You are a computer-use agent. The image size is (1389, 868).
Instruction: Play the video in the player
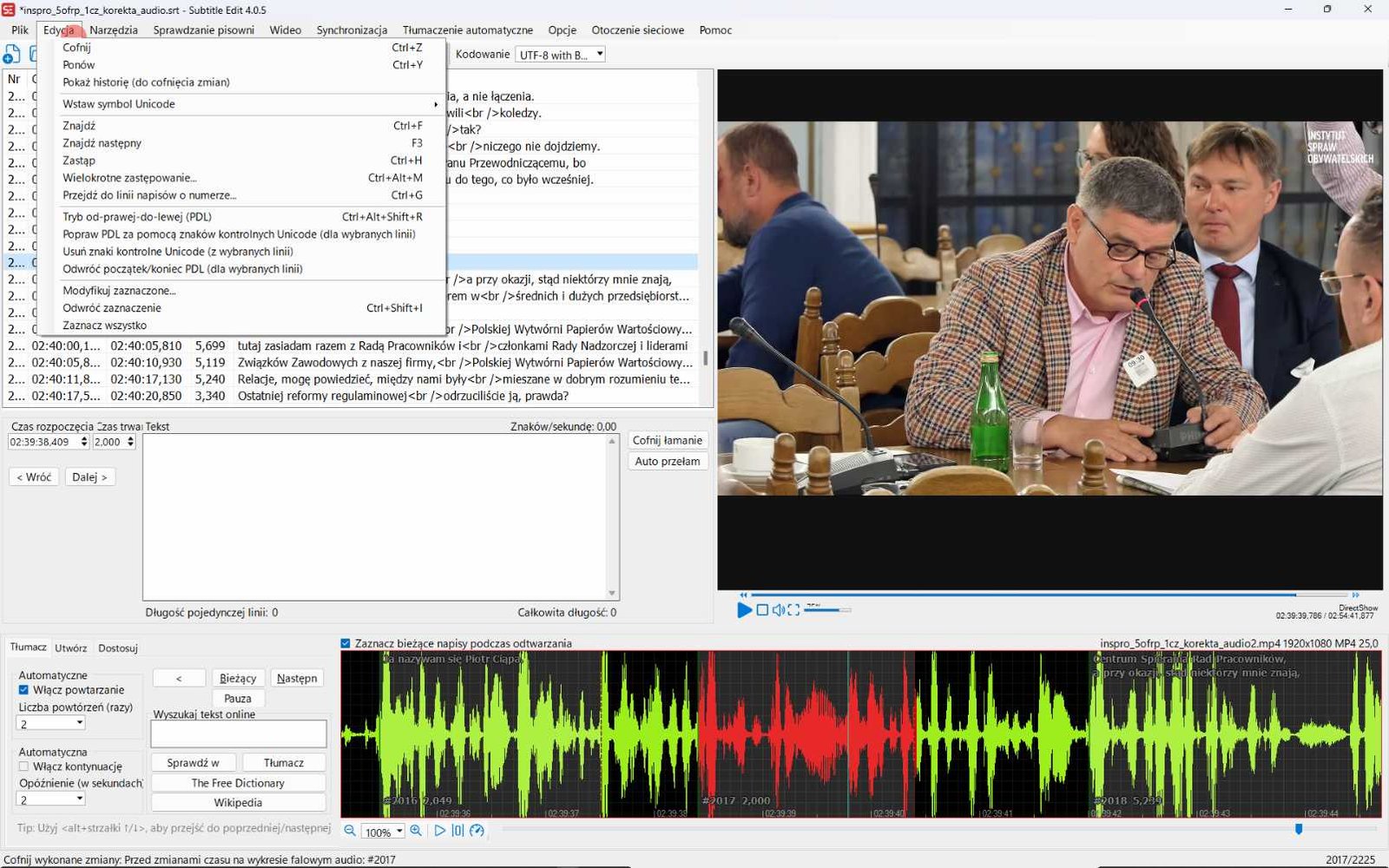pyautogui.click(x=744, y=610)
